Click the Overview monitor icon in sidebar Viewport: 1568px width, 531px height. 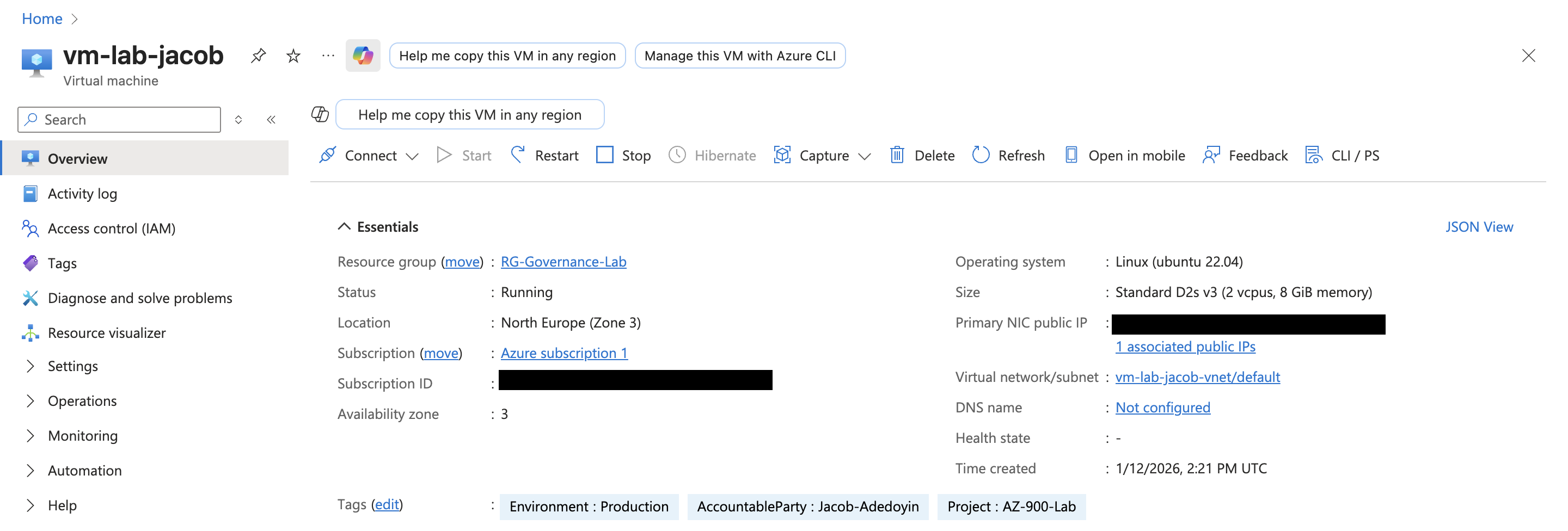tap(30, 158)
